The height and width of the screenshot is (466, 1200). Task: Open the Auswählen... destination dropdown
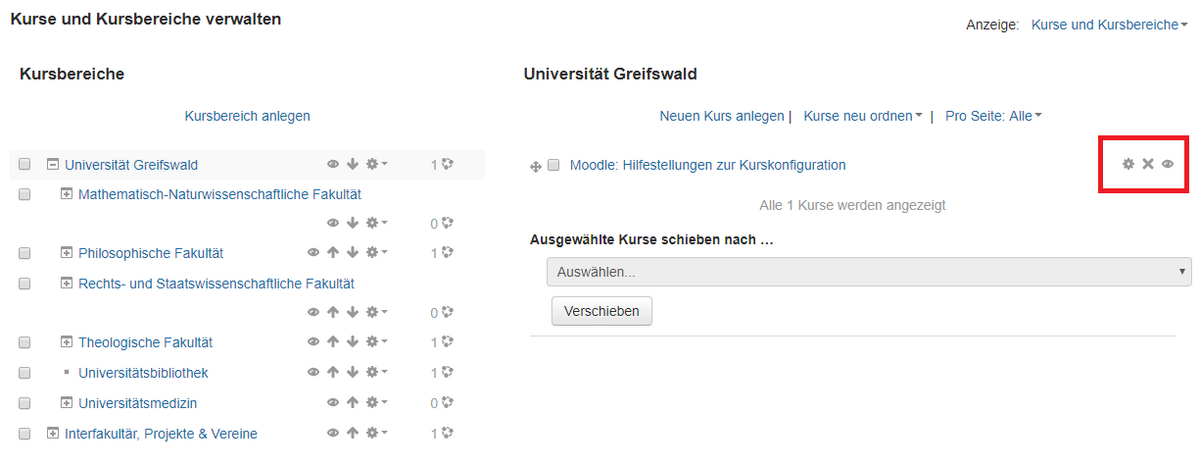click(x=868, y=271)
